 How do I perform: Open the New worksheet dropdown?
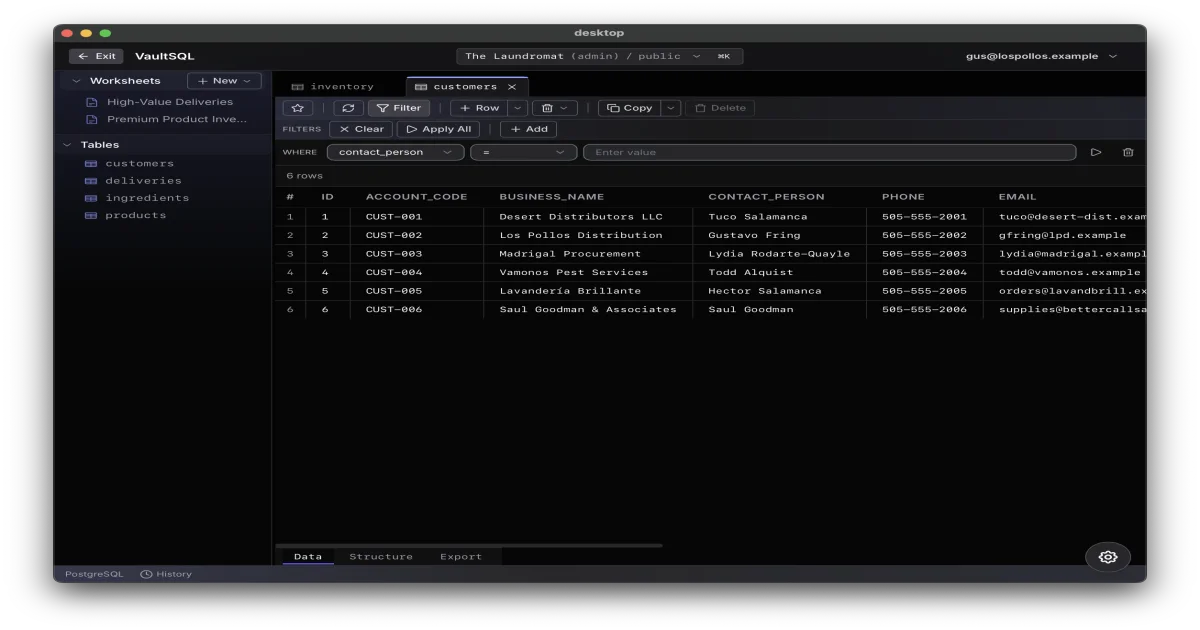pyautogui.click(x=224, y=81)
